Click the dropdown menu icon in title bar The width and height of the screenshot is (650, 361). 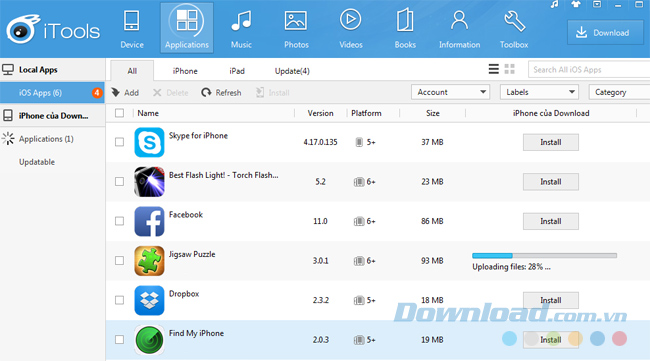point(597,5)
